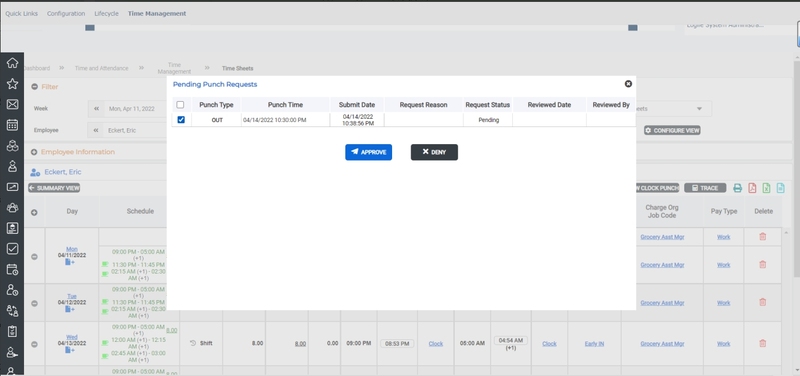
Task: Go to previous week with the double-chevron
Action: tap(96, 109)
